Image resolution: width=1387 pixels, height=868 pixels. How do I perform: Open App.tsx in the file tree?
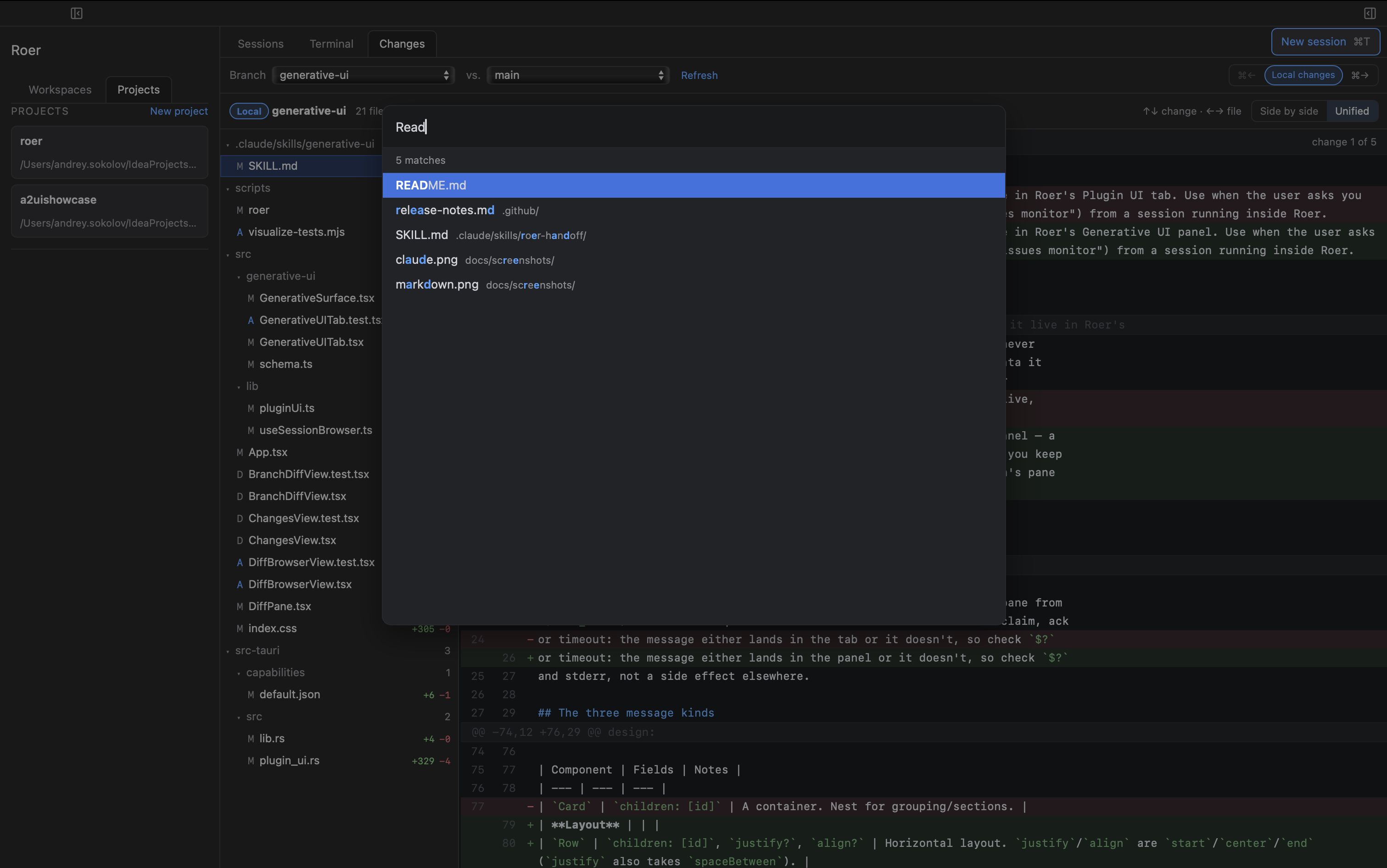[268, 452]
